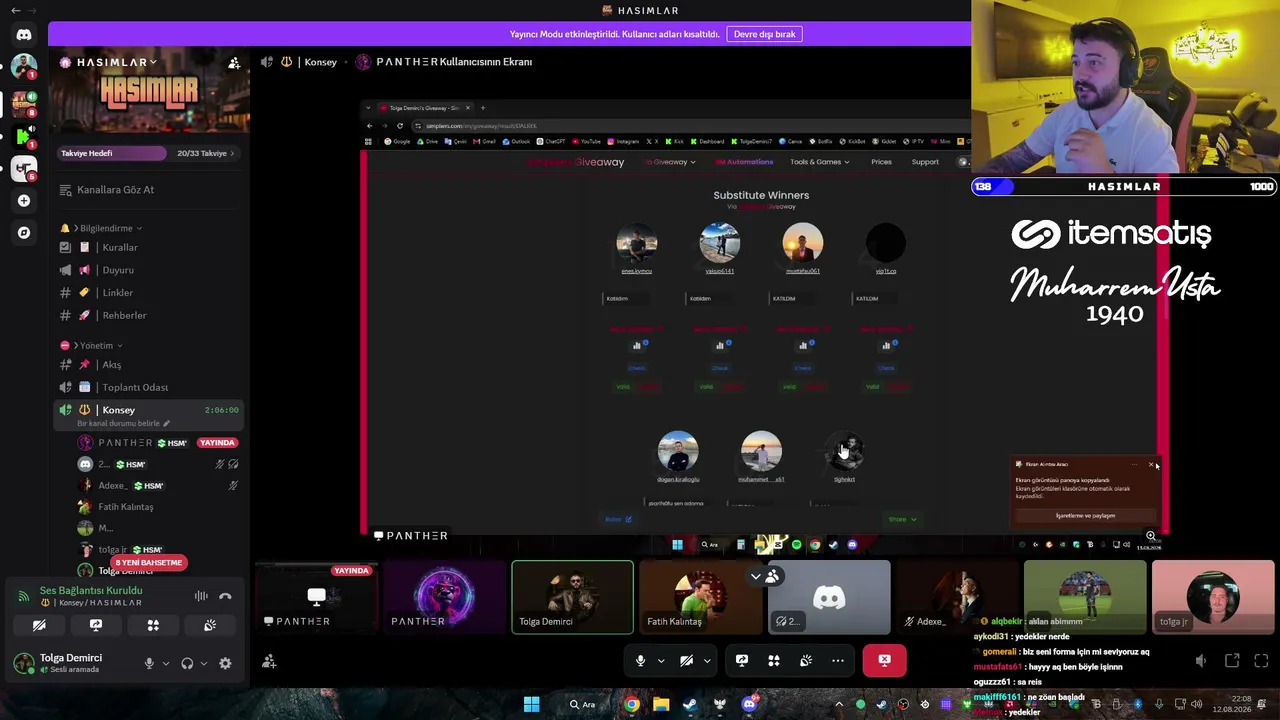Select the tolga jr video tile
Screen dimensions: 1280x720
point(1212,597)
